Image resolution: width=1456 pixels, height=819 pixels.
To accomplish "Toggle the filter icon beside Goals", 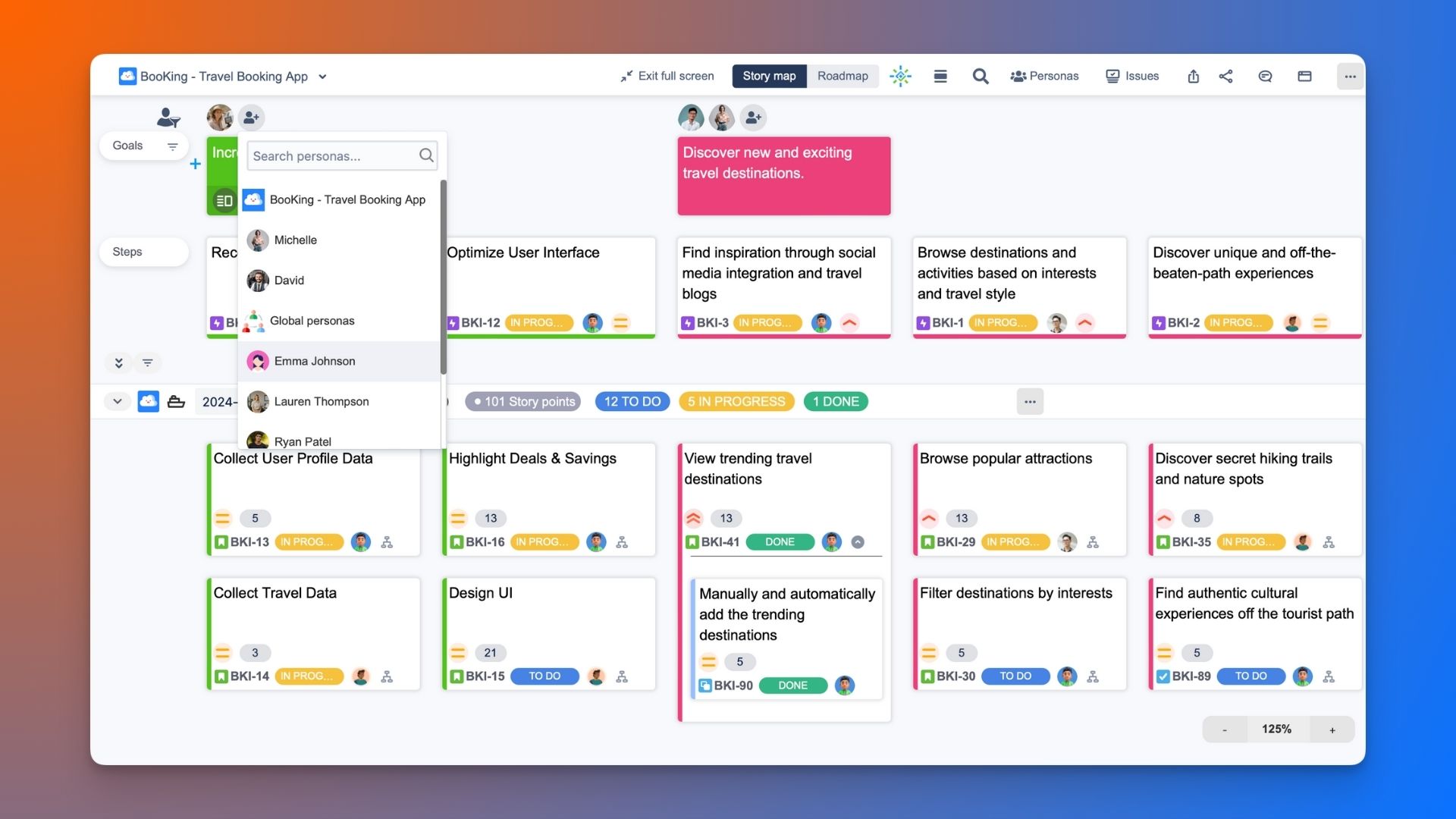I will pyautogui.click(x=172, y=146).
